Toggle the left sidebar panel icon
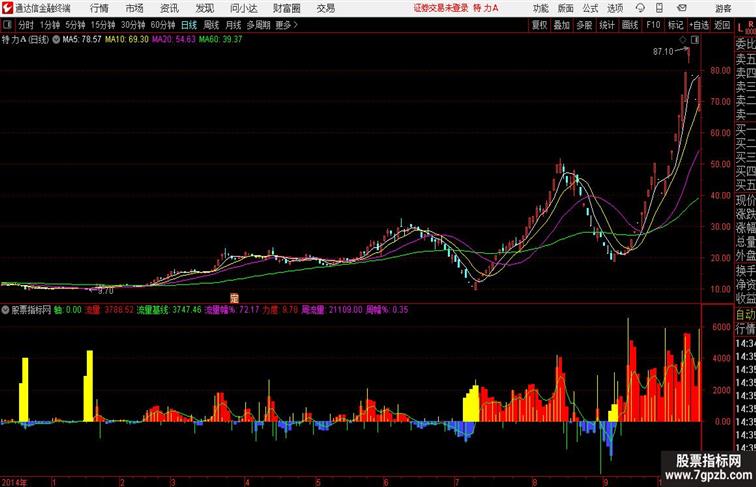756x487 pixels. click(x=7, y=25)
